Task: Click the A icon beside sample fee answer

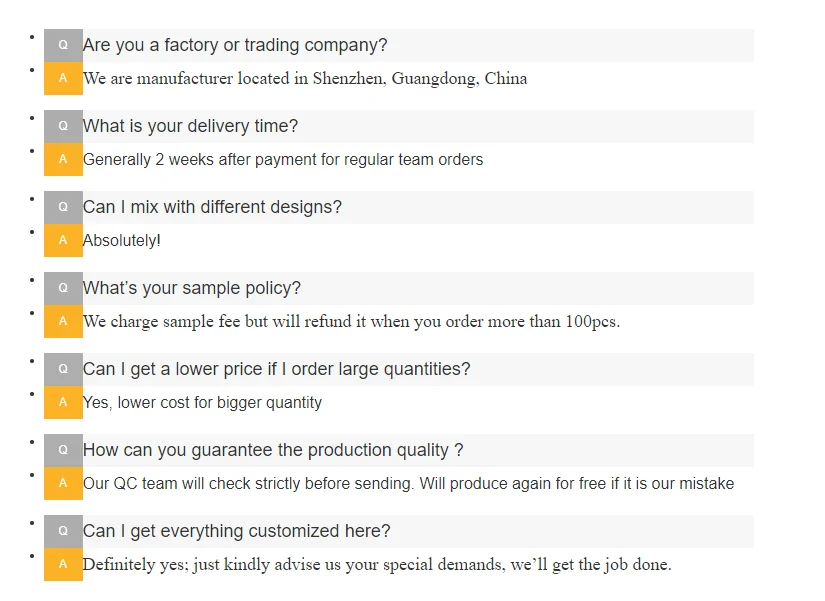Action: tap(63, 321)
